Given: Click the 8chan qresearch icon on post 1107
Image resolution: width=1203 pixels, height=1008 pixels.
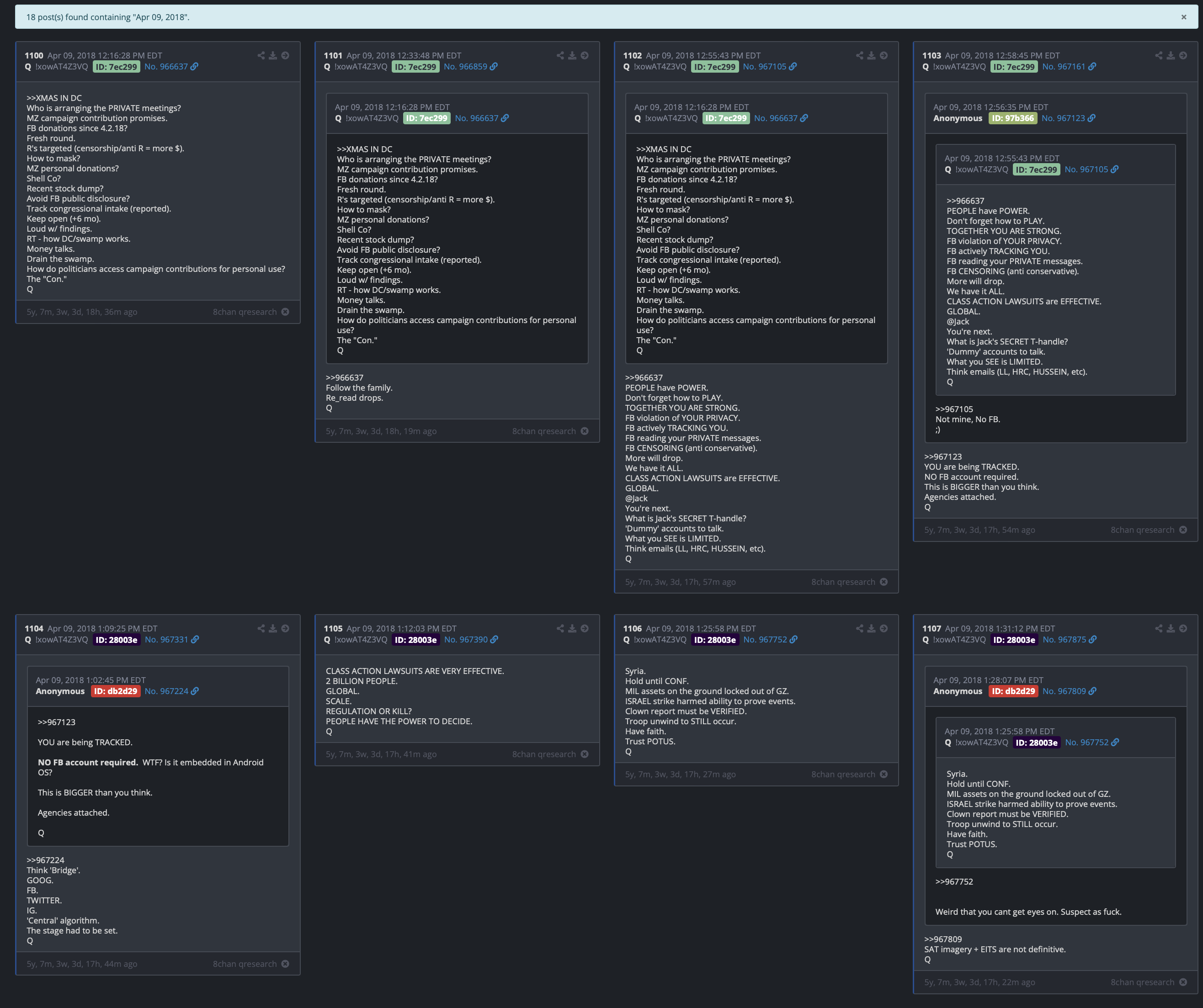Looking at the screenshot, I should tap(1183, 981).
